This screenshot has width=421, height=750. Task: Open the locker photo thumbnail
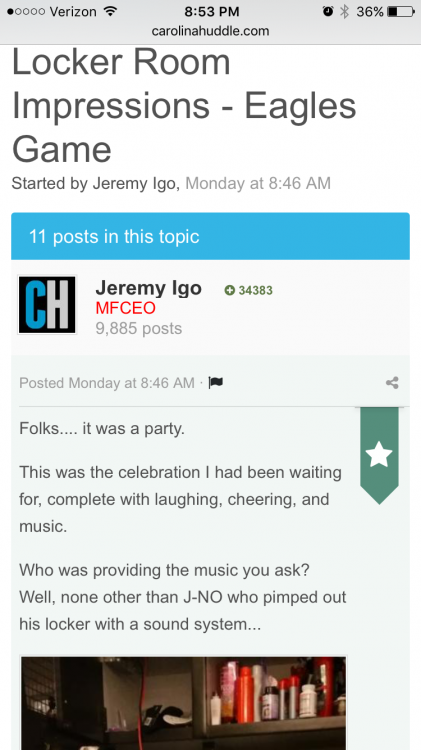183,703
